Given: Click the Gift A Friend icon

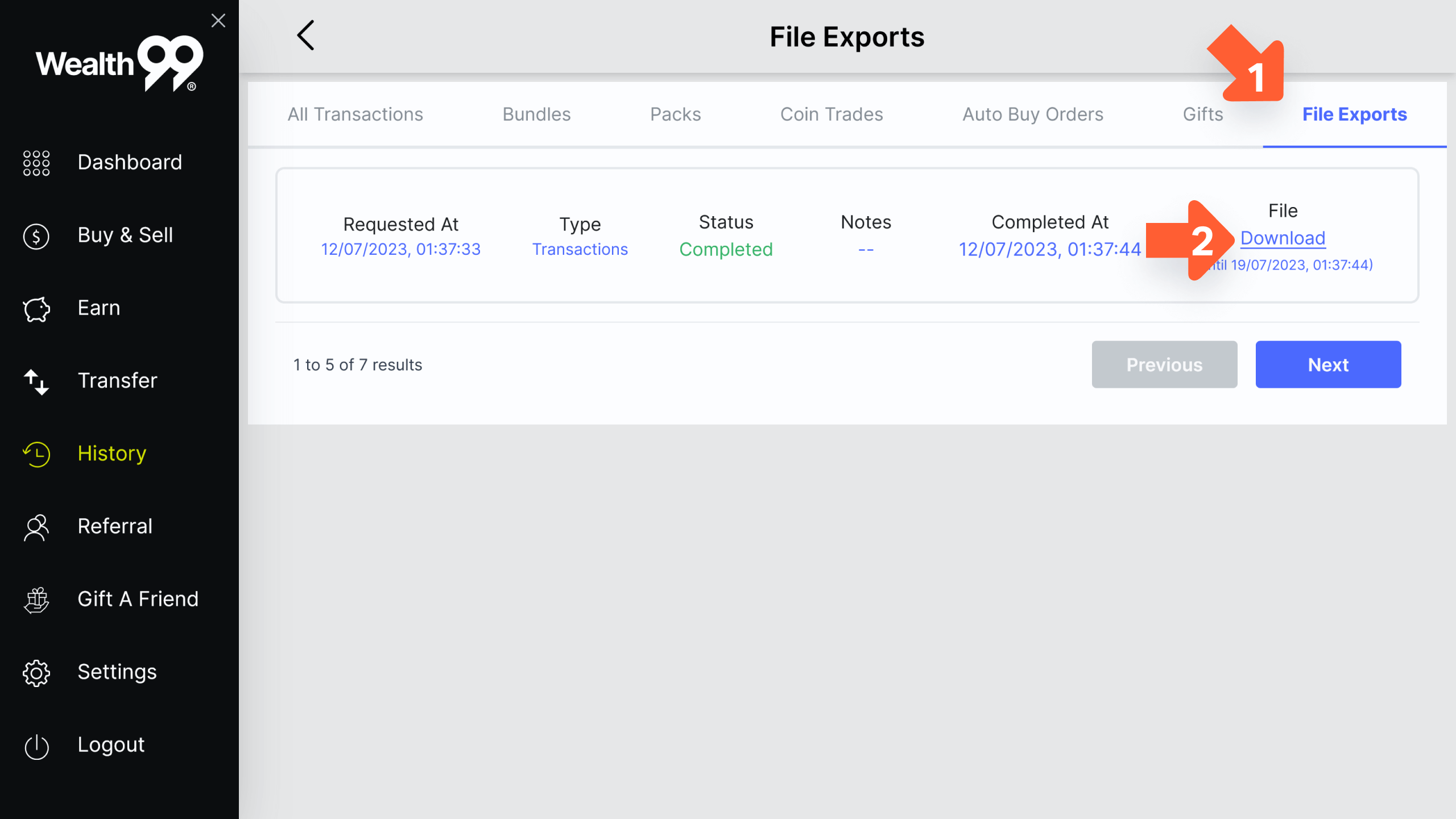Looking at the screenshot, I should pos(36,600).
